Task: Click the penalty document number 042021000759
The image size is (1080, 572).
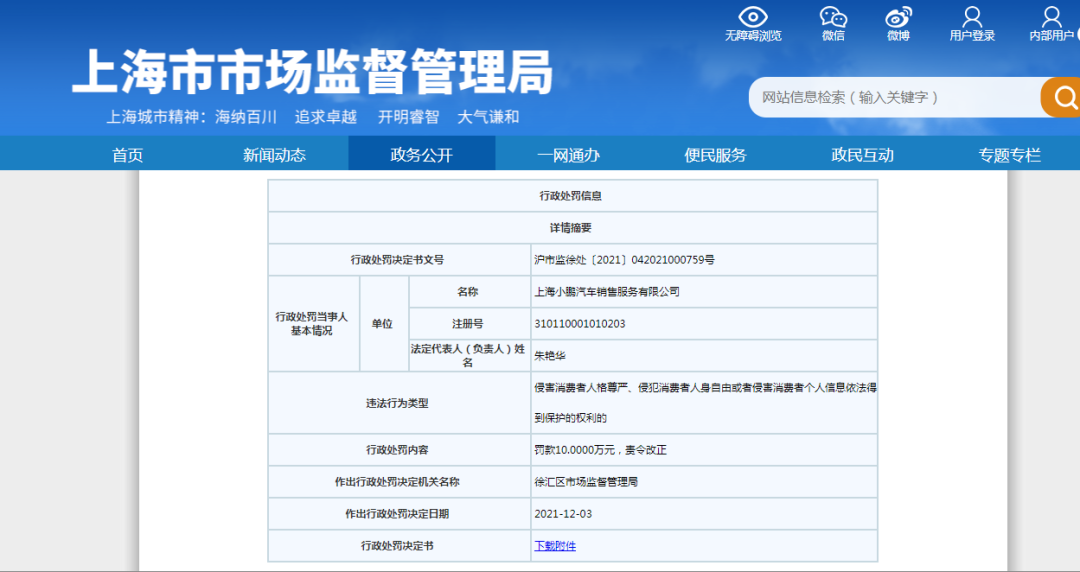Action: [x=624, y=260]
